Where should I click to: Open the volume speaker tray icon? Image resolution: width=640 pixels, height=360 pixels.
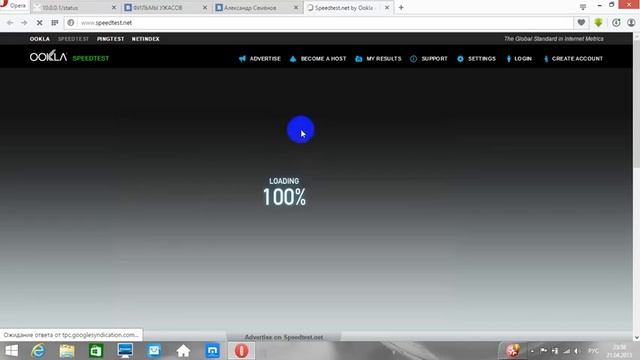[x=576, y=351]
